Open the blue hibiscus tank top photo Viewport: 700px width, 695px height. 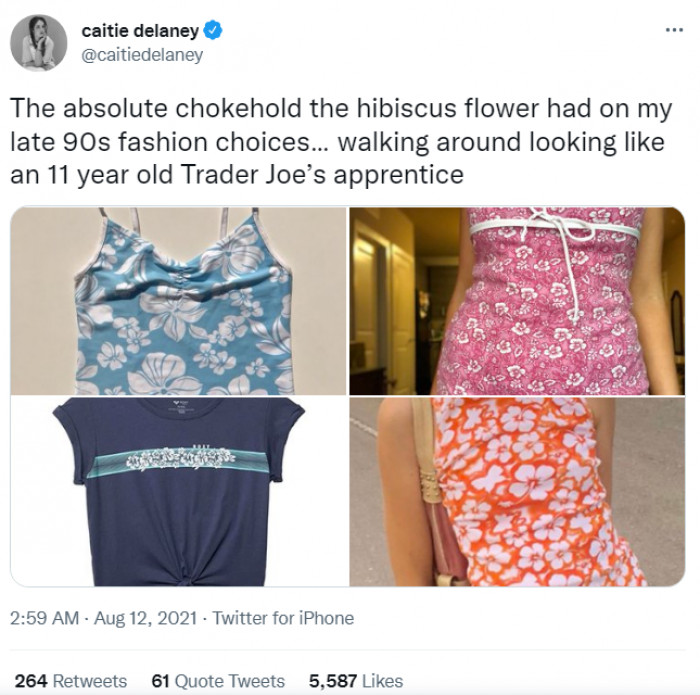178,301
